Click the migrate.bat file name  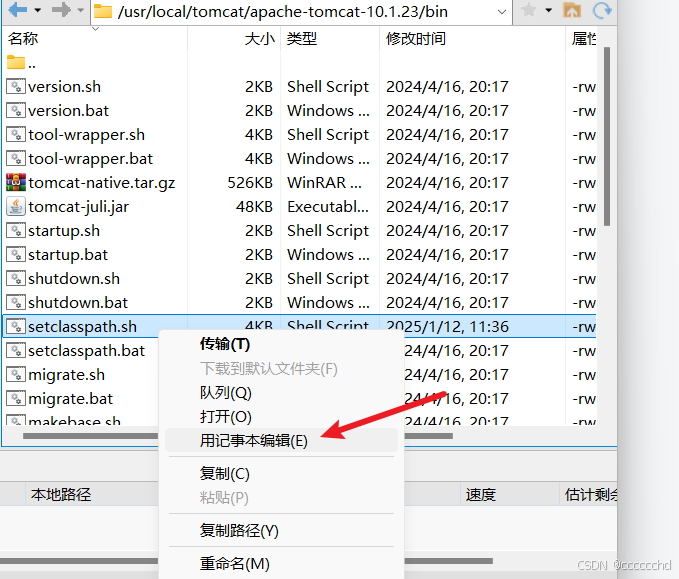click(x=71, y=399)
